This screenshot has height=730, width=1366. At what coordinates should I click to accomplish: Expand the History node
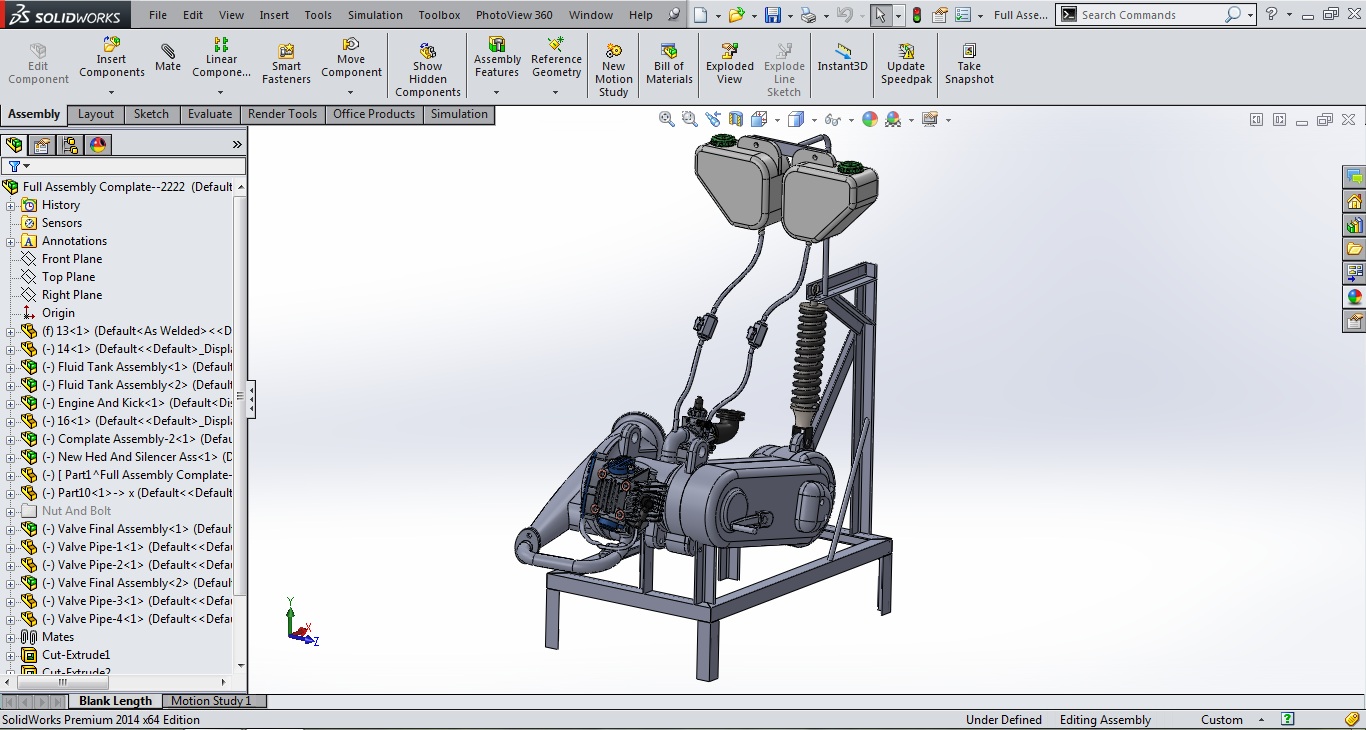11,205
